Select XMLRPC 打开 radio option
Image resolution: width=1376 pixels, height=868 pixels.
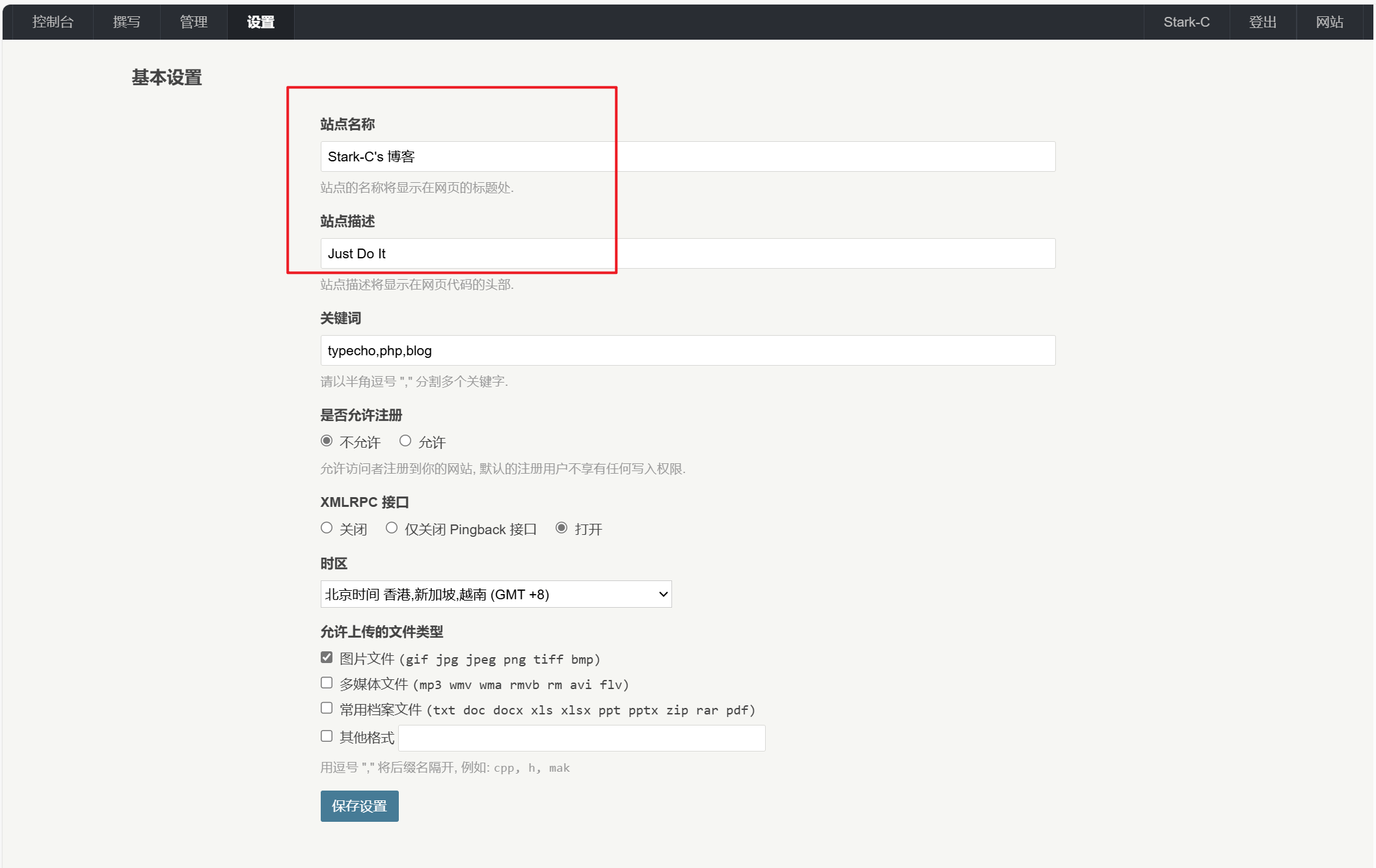(x=561, y=528)
